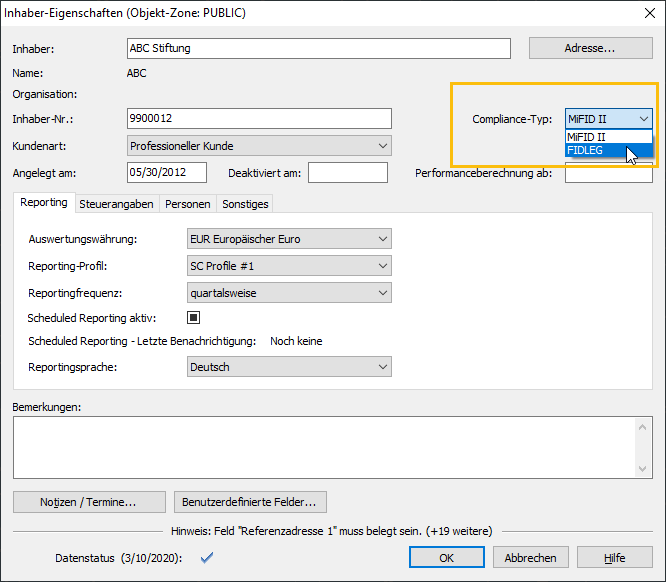666x582 pixels.
Task: Open the Kundenart dropdown
Action: tap(260, 146)
